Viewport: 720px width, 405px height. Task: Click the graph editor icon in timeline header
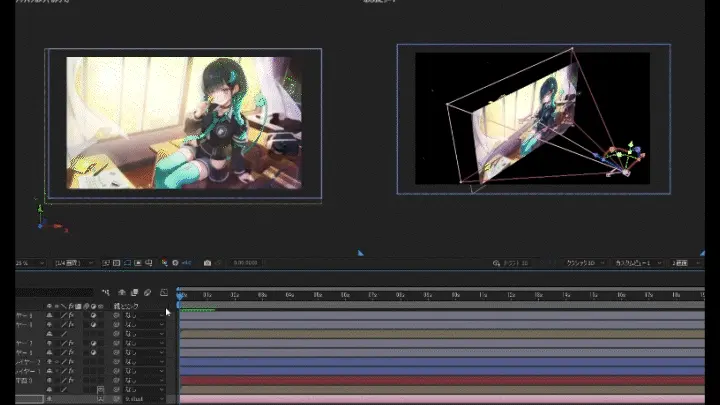coord(163,292)
